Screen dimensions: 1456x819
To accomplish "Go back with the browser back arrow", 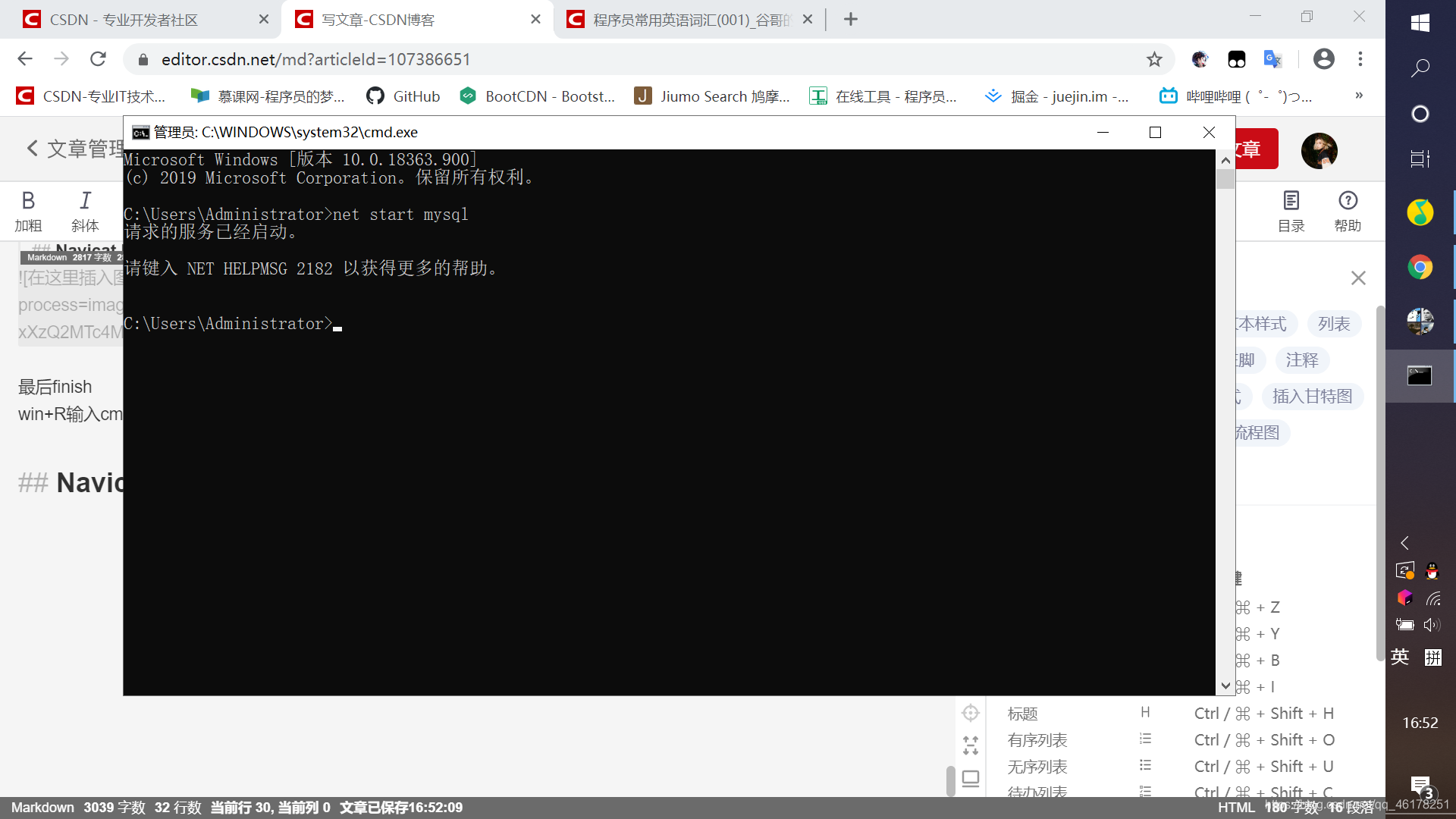I will click(25, 59).
